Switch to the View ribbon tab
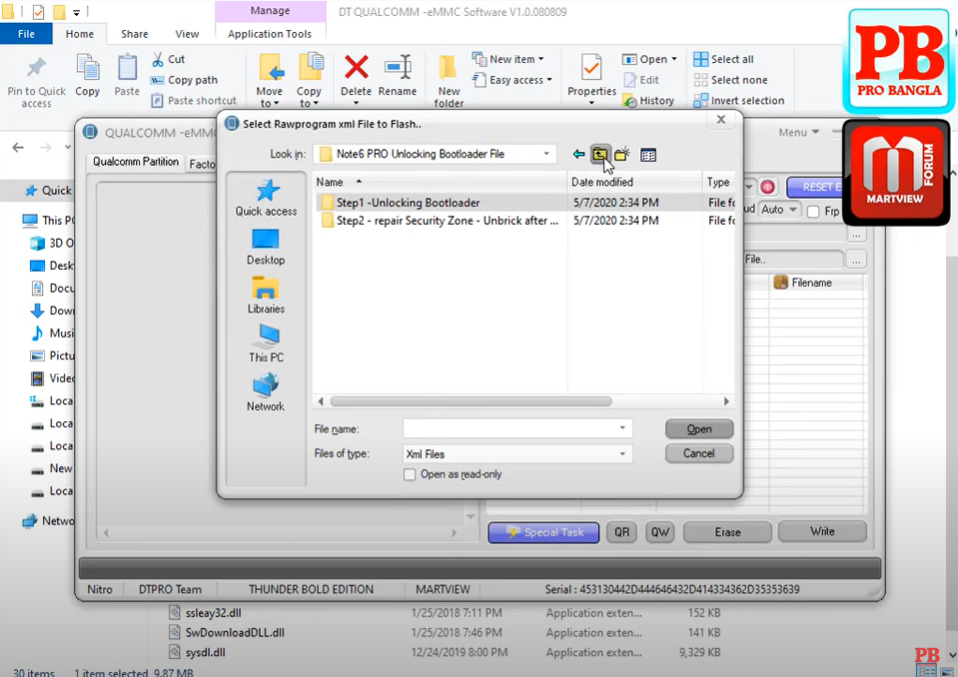The height and width of the screenshot is (677, 958). [187, 34]
